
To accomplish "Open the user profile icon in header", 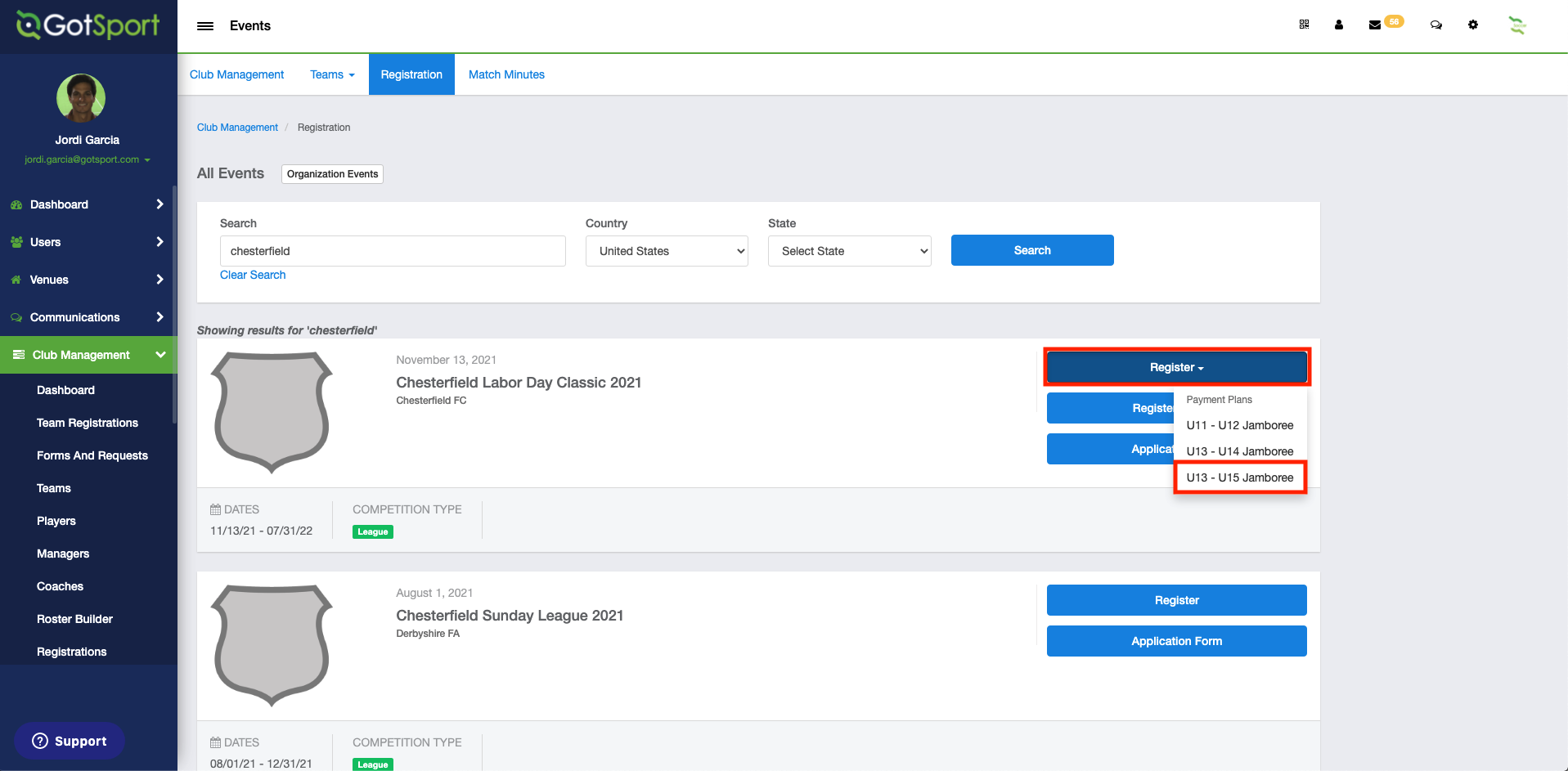I will click(x=1339, y=25).
